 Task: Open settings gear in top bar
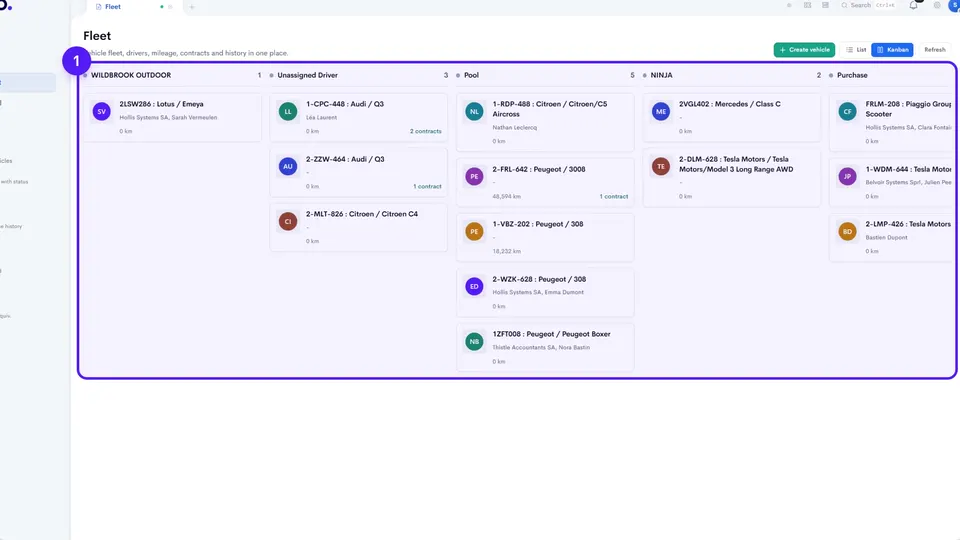pos(937,6)
